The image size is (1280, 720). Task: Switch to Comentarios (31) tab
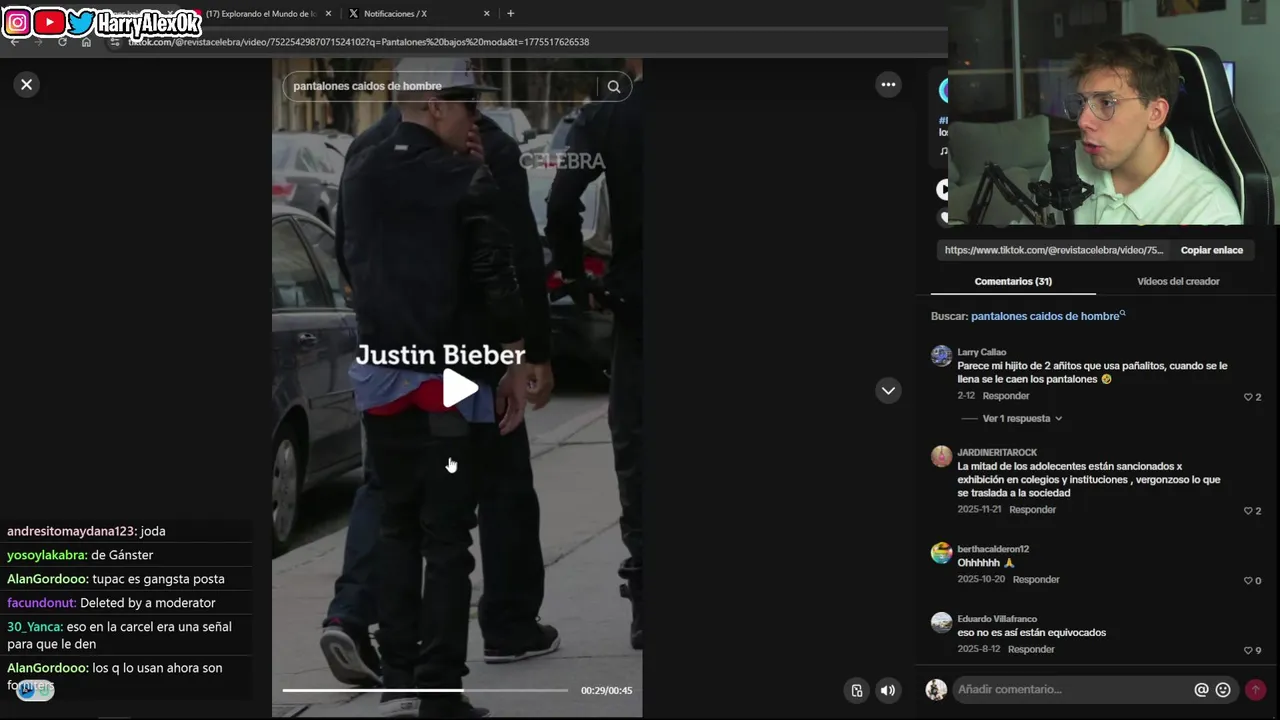1013,282
